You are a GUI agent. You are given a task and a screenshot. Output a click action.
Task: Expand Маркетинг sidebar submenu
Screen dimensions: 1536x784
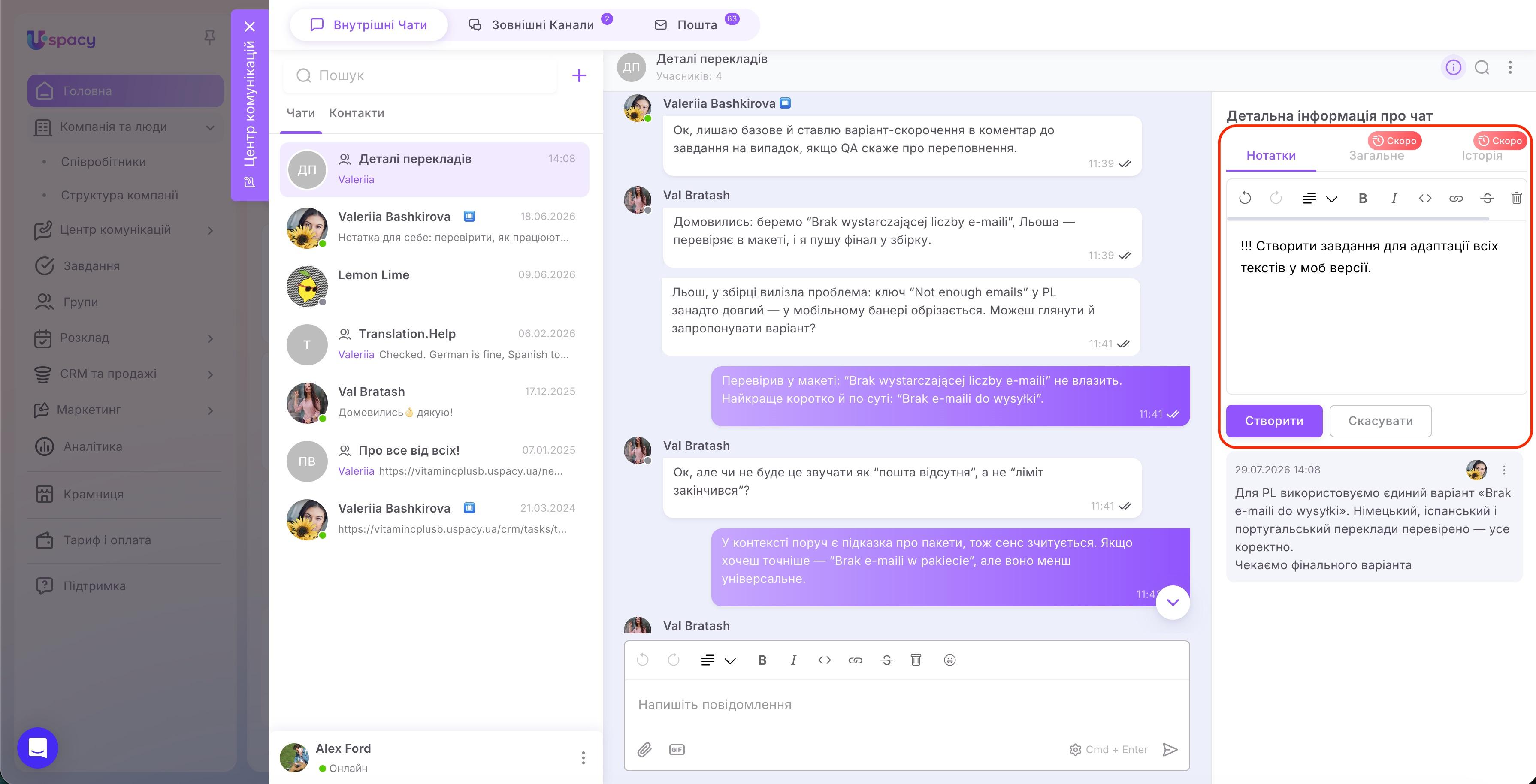click(x=210, y=410)
